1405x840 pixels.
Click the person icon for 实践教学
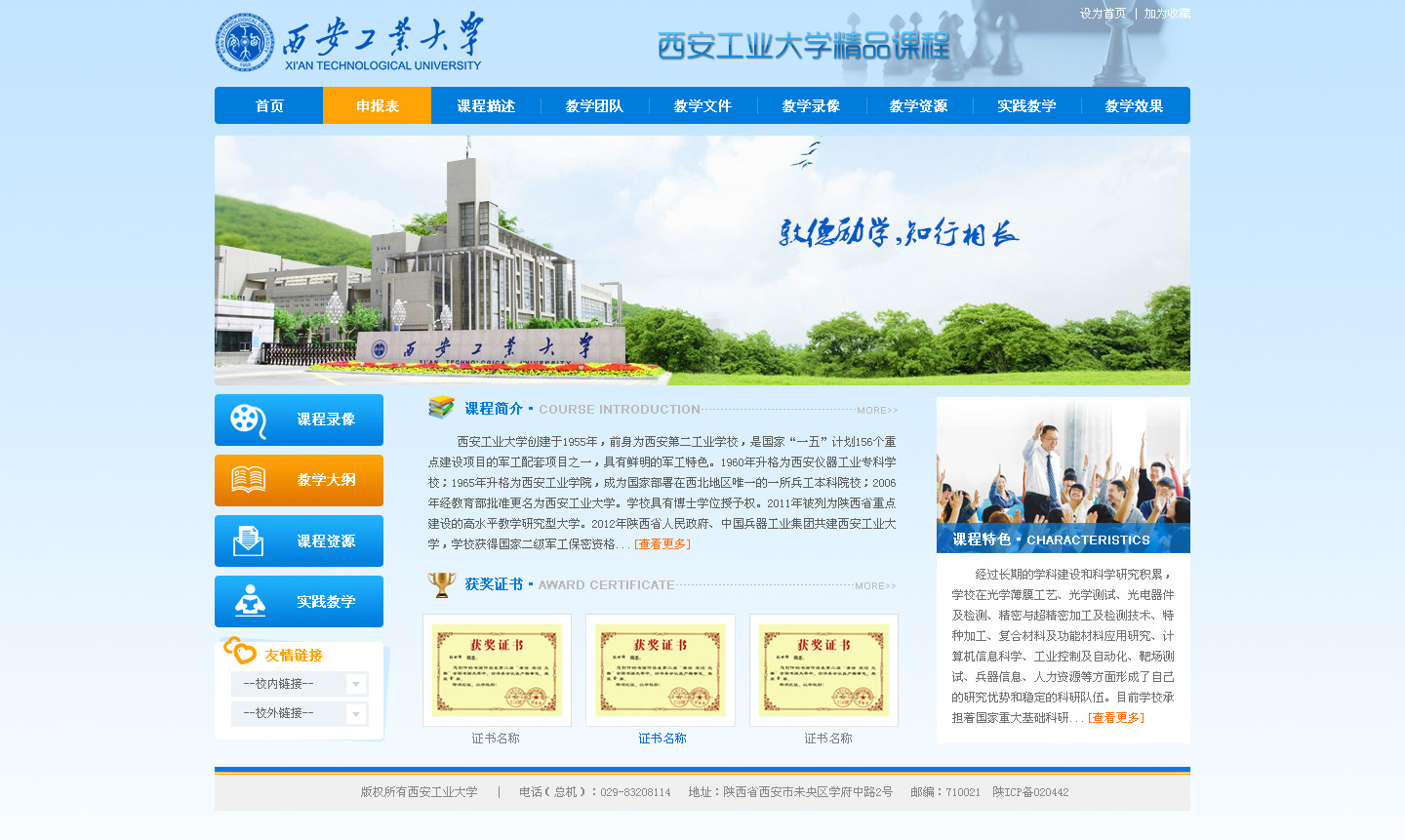click(x=250, y=601)
